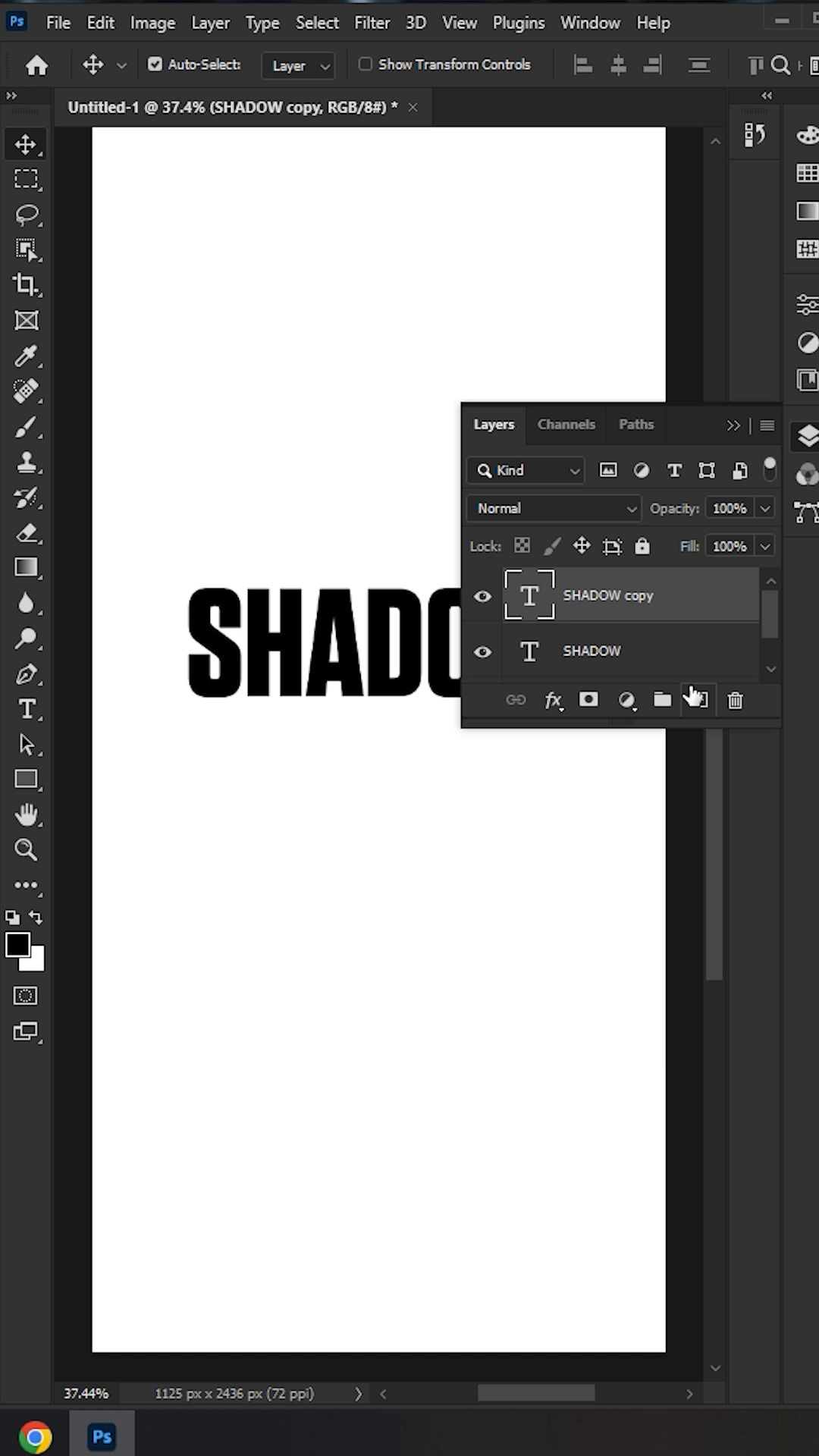Open the Plugins menu

pos(519,24)
